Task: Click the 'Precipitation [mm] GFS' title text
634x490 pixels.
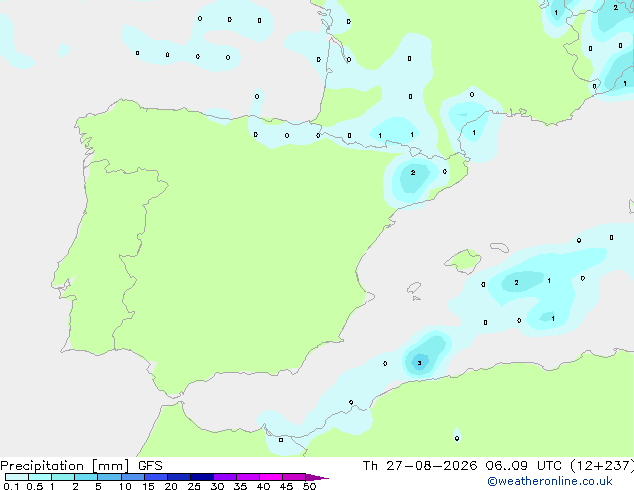Action: 81,466
